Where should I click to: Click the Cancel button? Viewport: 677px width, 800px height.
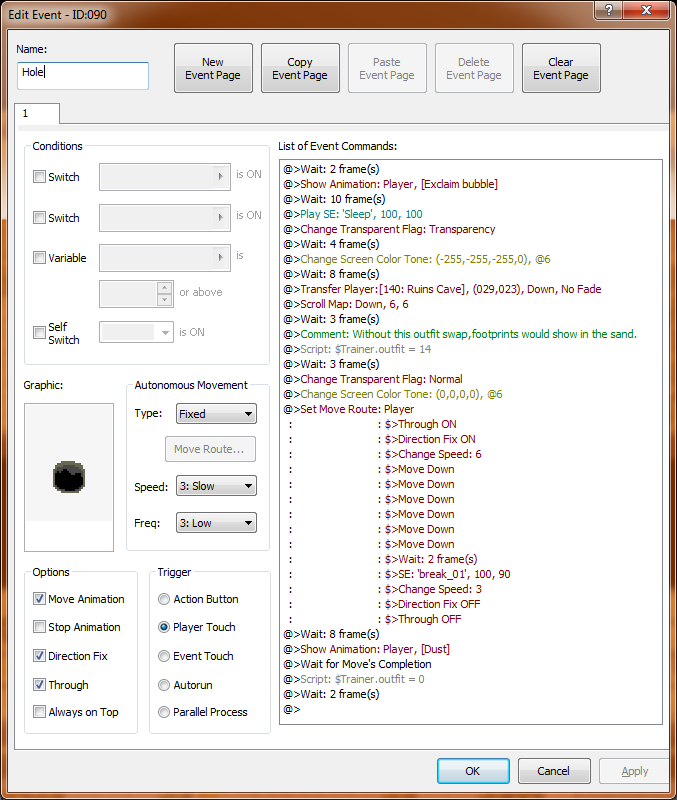click(x=553, y=771)
